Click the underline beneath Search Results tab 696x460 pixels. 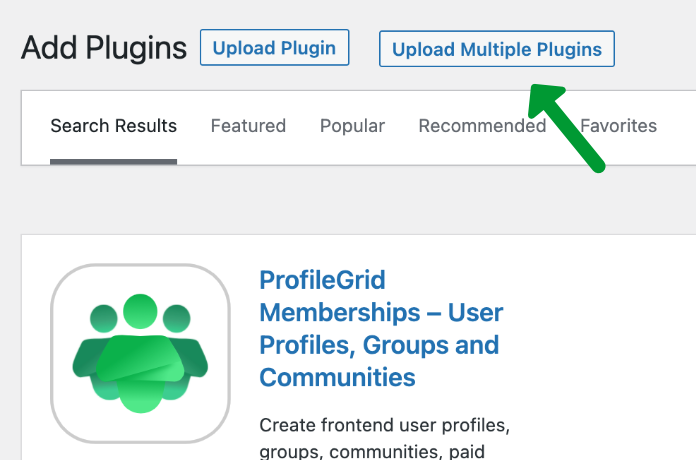113,161
